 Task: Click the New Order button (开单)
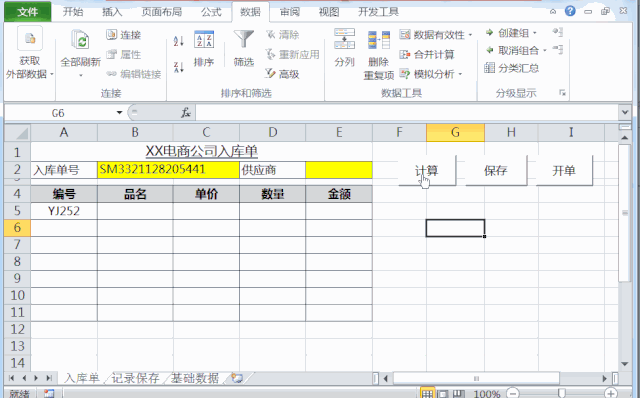click(x=564, y=171)
